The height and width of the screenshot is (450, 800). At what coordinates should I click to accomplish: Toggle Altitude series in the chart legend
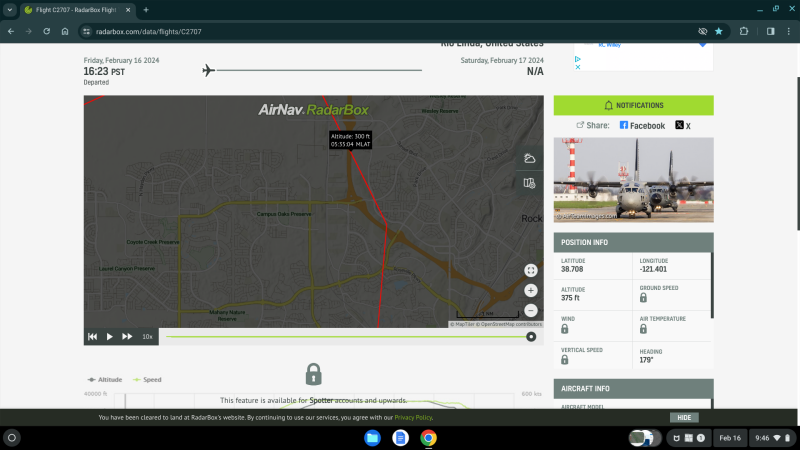[105, 380]
